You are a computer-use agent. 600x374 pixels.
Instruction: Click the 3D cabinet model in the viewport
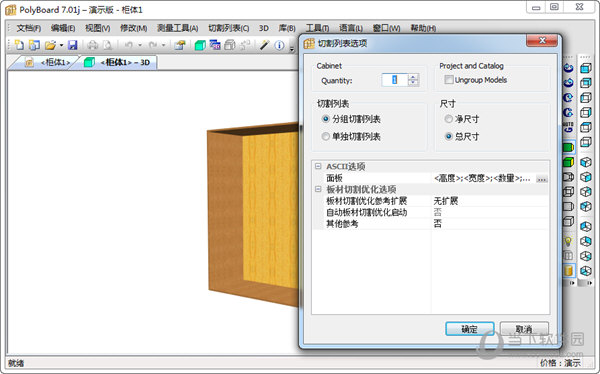click(253, 214)
